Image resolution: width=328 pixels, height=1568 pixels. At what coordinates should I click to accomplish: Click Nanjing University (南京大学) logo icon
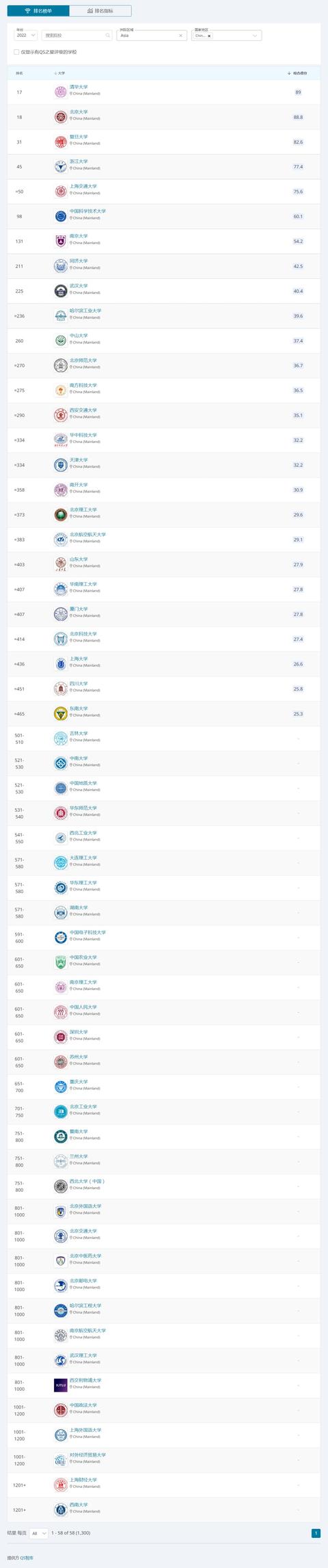click(60, 241)
